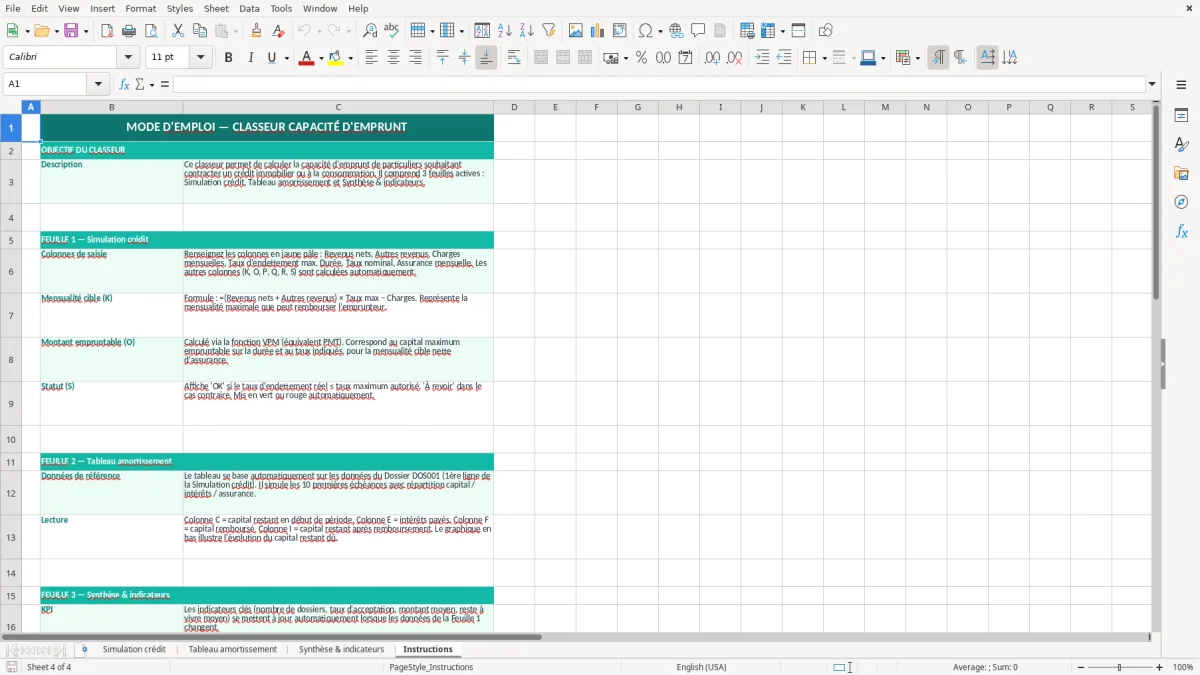
Task: Open Print Preview
Action: pos(149,31)
